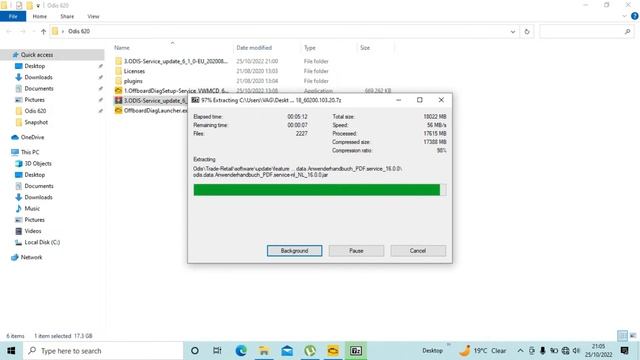Viewport: 640px width, 360px height.
Task: Switch to 7-Zip taskbar icon
Action: click(356, 351)
